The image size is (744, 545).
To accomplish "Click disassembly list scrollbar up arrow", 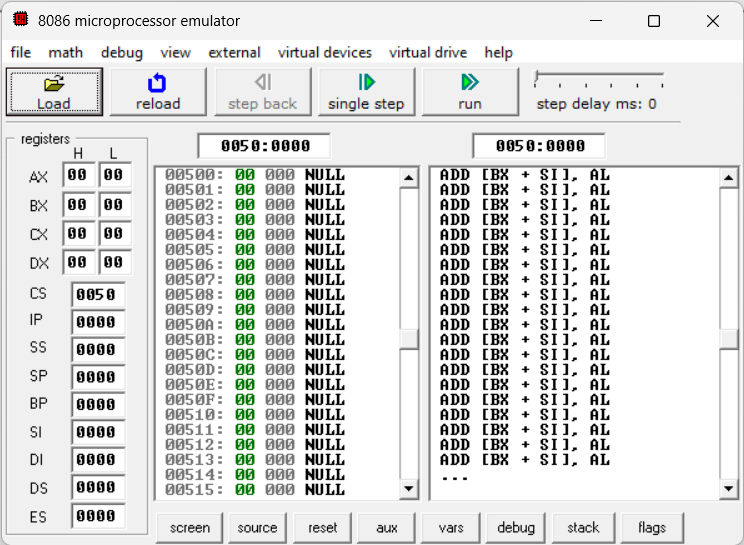I will [x=728, y=178].
